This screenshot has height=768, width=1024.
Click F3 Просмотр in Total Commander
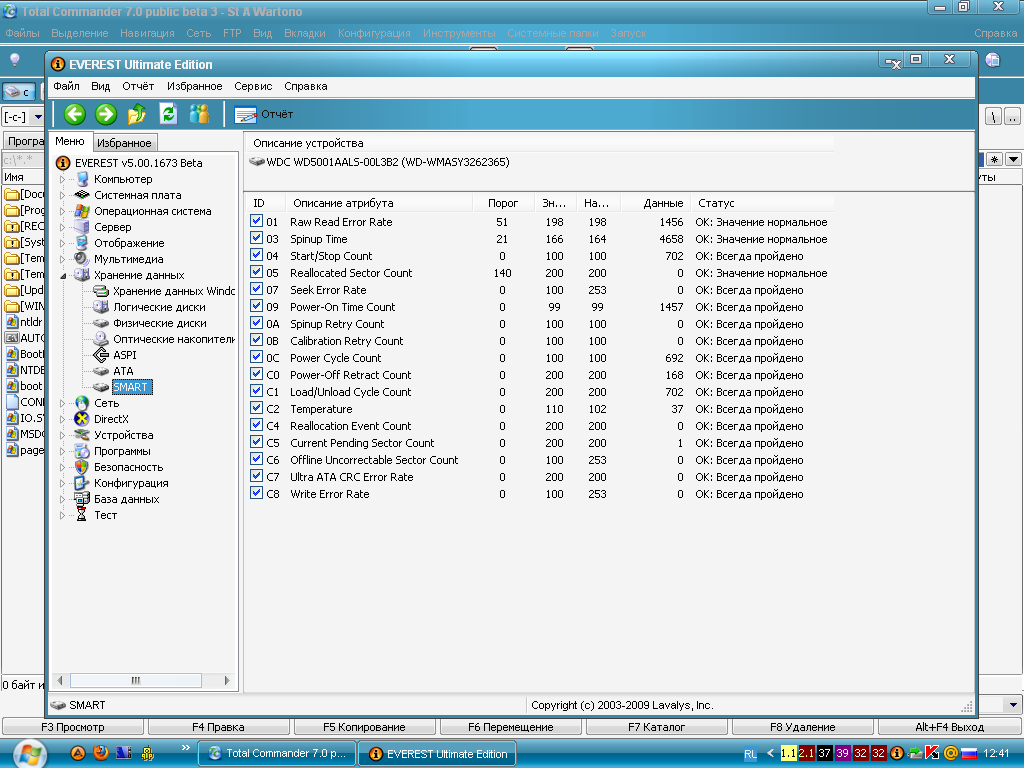tap(72, 727)
